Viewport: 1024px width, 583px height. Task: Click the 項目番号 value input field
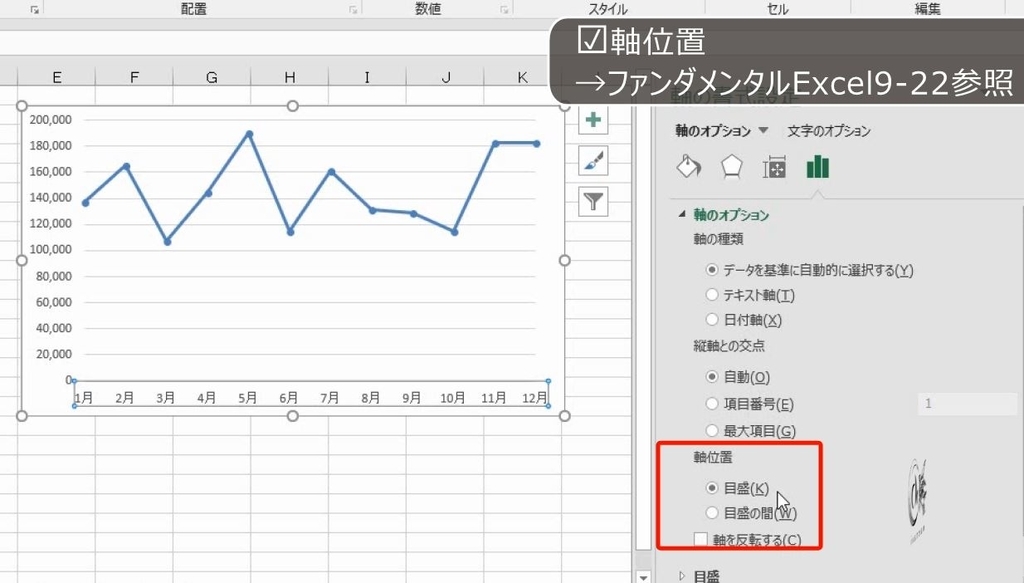pos(965,403)
